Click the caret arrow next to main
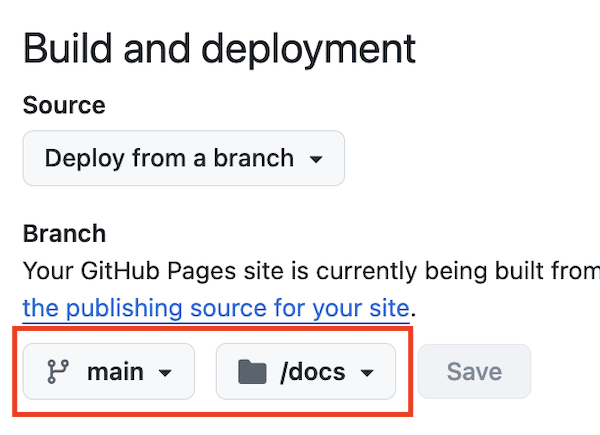 (x=166, y=373)
